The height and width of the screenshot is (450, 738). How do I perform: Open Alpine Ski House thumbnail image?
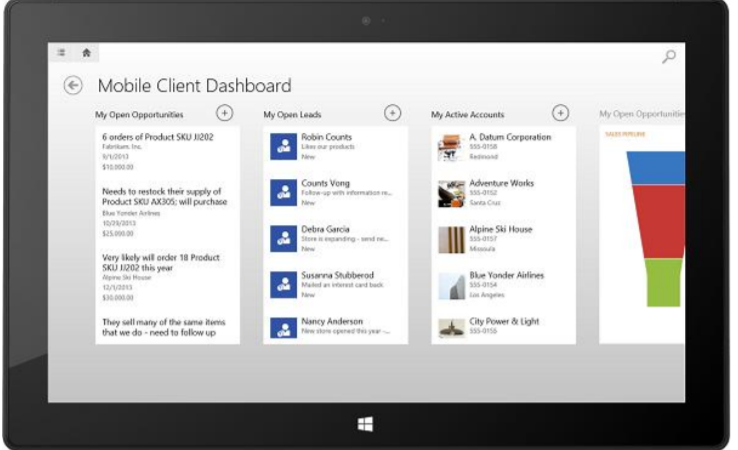[x=451, y=240]
